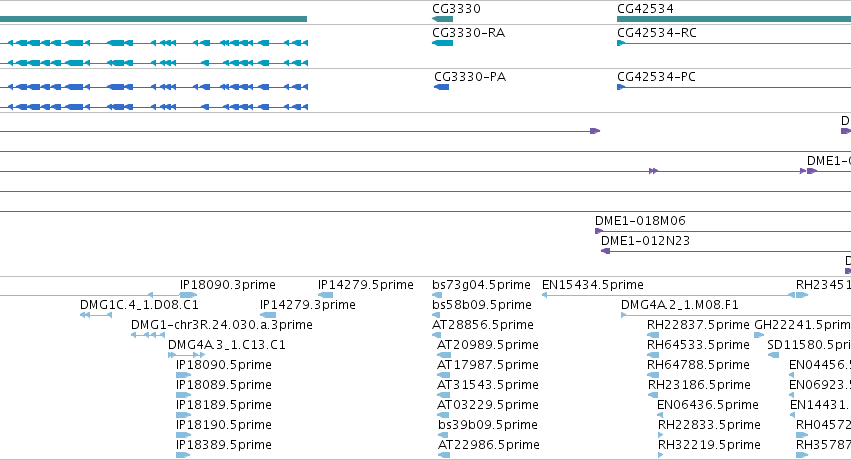
Task: Click the RH64788.5prime EST label
Action: point(698,365)
